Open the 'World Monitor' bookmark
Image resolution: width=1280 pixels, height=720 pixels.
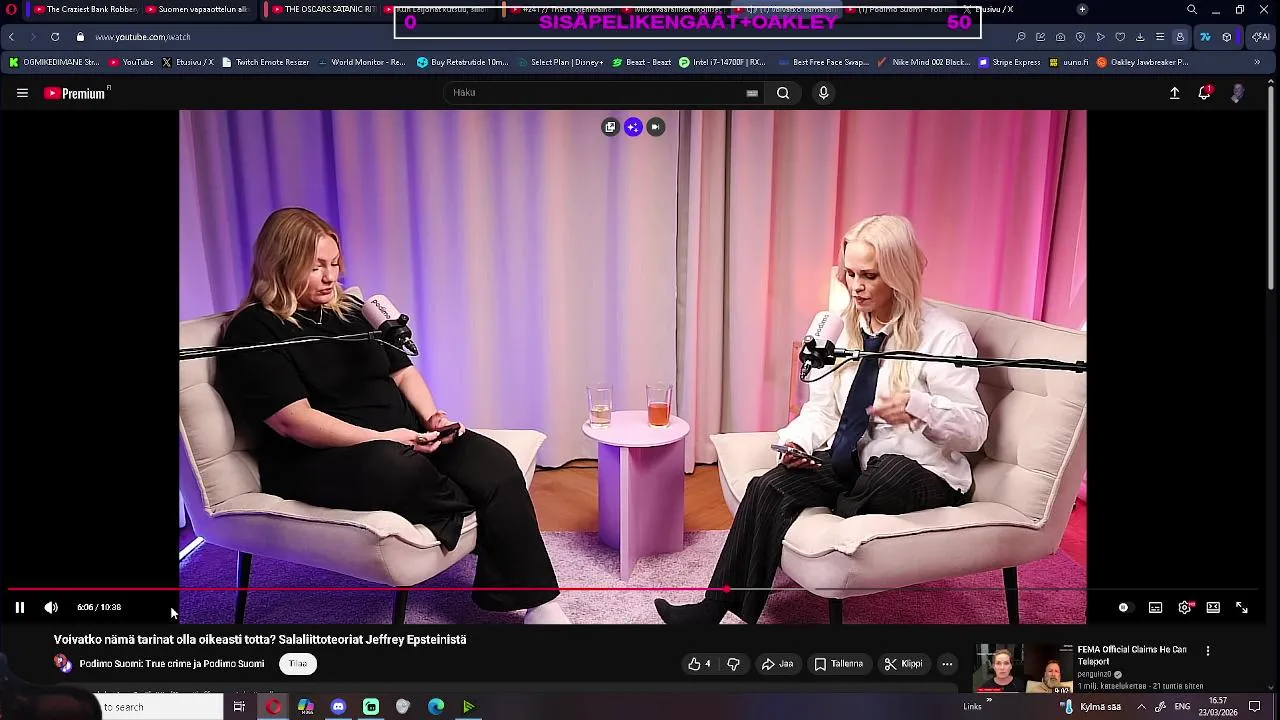click(x=362, y=62)
